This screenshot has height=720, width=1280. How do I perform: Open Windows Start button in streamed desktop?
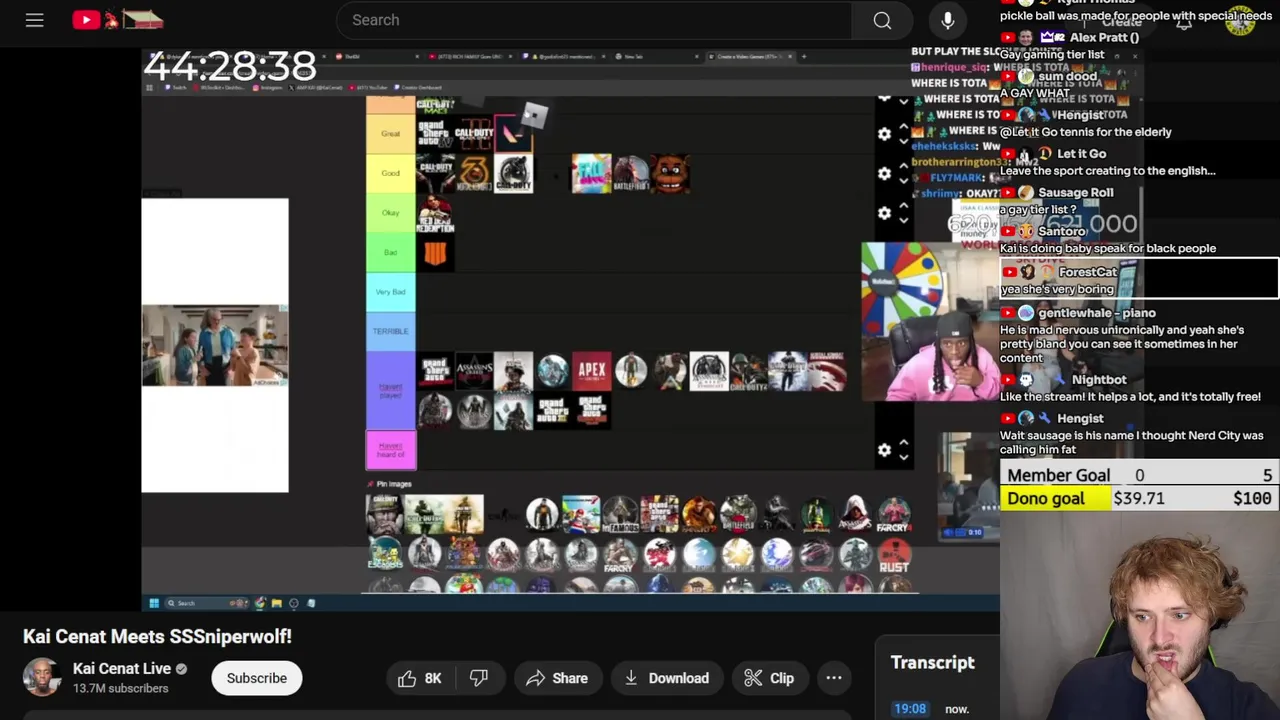(153, 603)
